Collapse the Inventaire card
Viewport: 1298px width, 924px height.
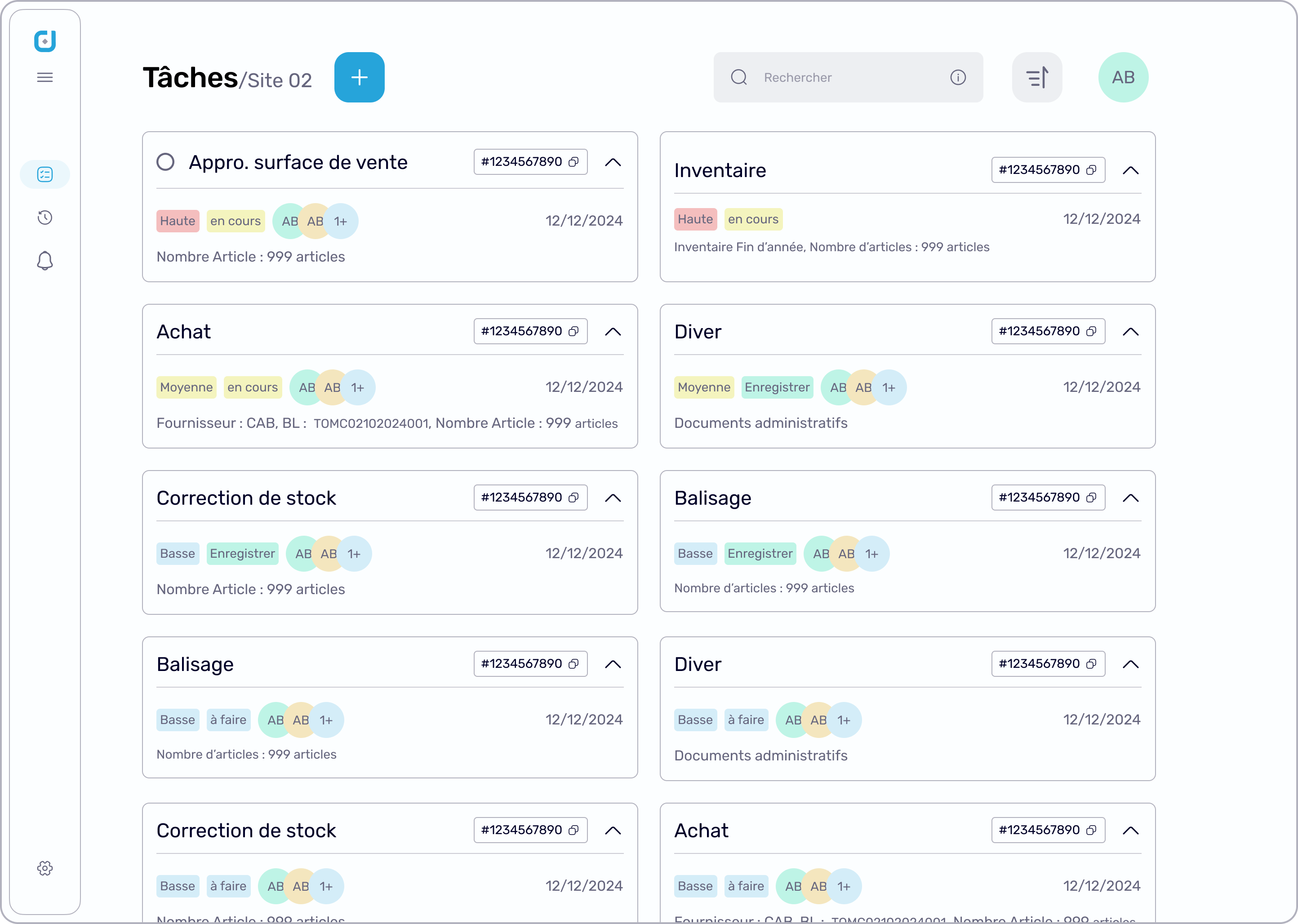pyautogui.click(x=1131, y=170)
